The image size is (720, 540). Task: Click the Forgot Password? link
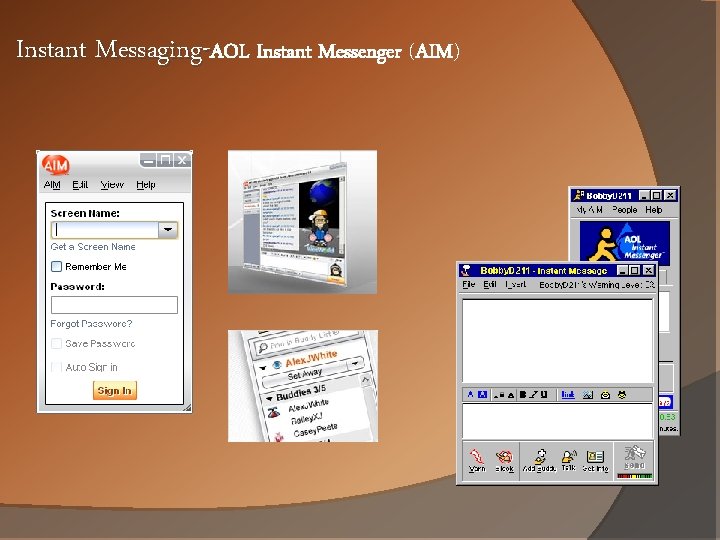(91, 324)
